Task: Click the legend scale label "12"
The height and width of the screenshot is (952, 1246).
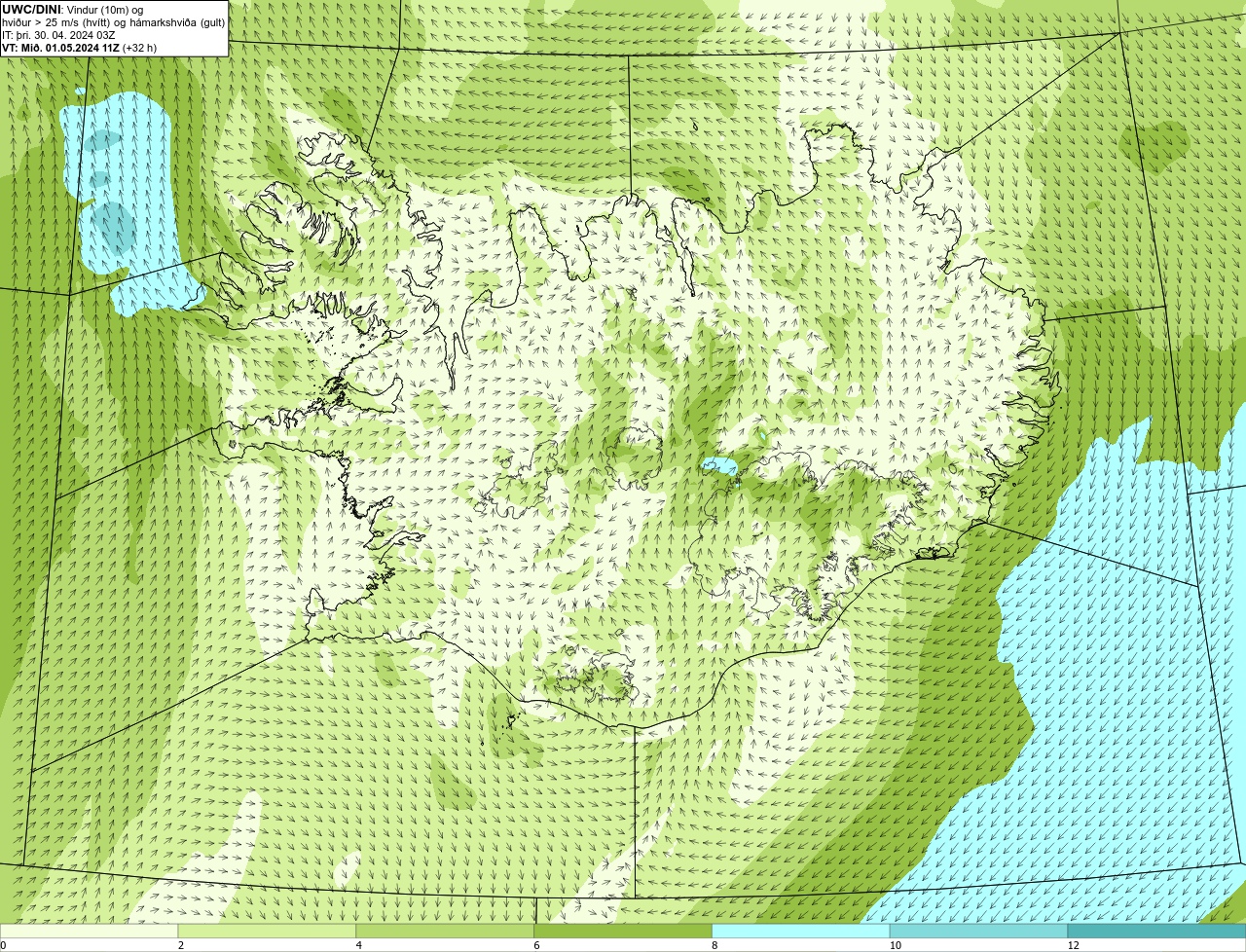Action: pyautogui.click(x=1073, y=945)
